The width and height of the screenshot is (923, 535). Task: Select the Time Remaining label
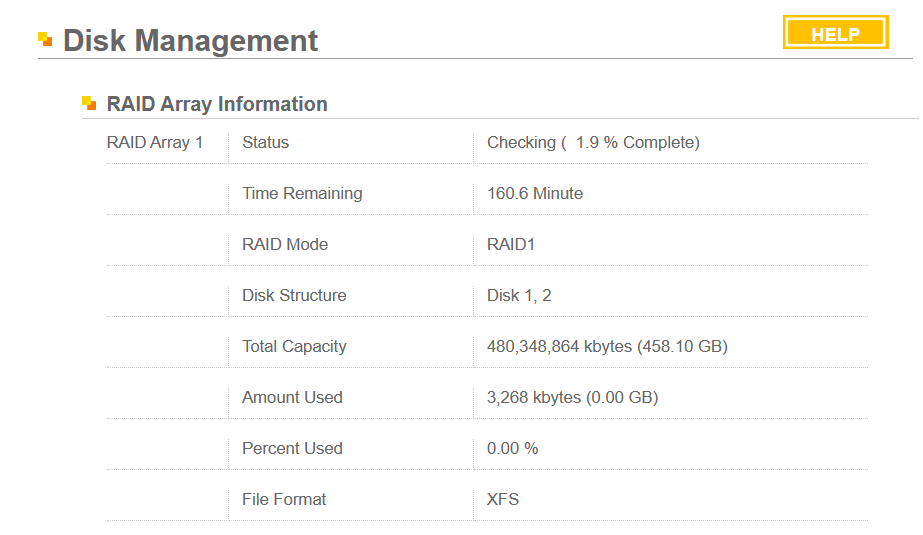coord(302,193)
